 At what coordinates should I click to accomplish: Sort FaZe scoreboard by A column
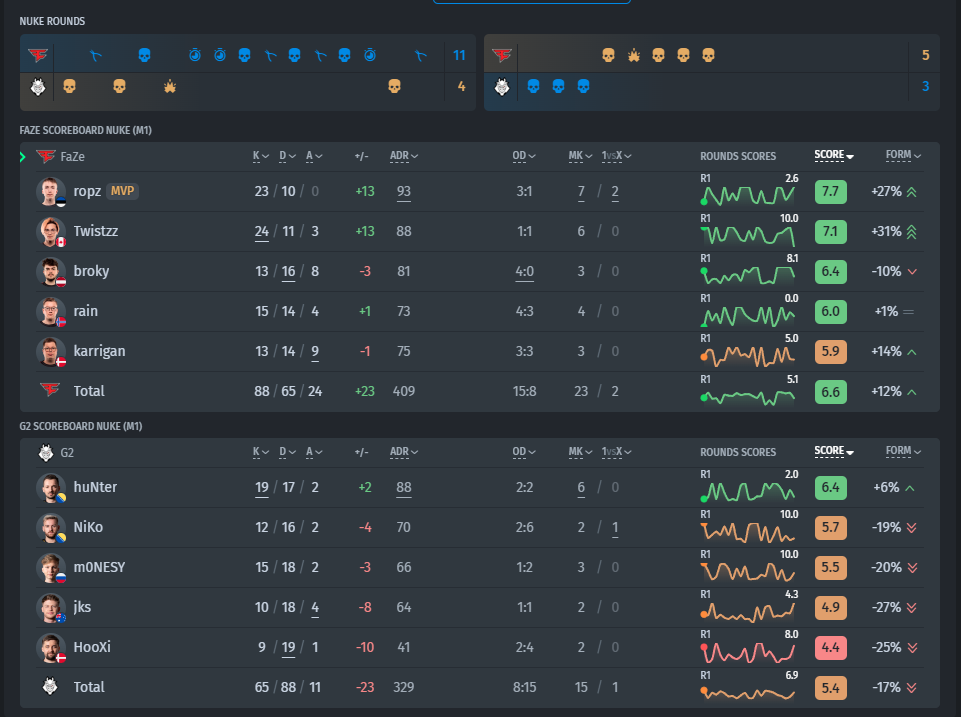pyautogui.click(x=314, y=156)
